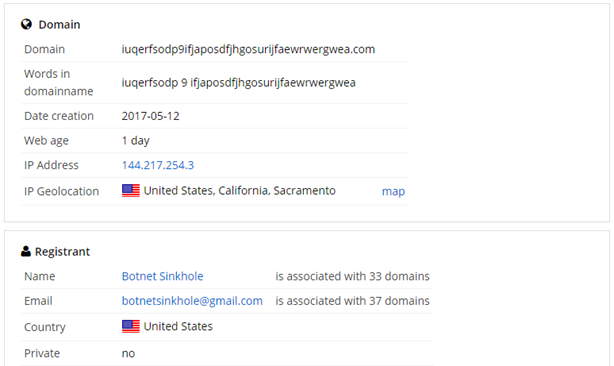This screenshot has height=366, width=614.
Task: Click the Registrant section heading
Action: (62, 252)
